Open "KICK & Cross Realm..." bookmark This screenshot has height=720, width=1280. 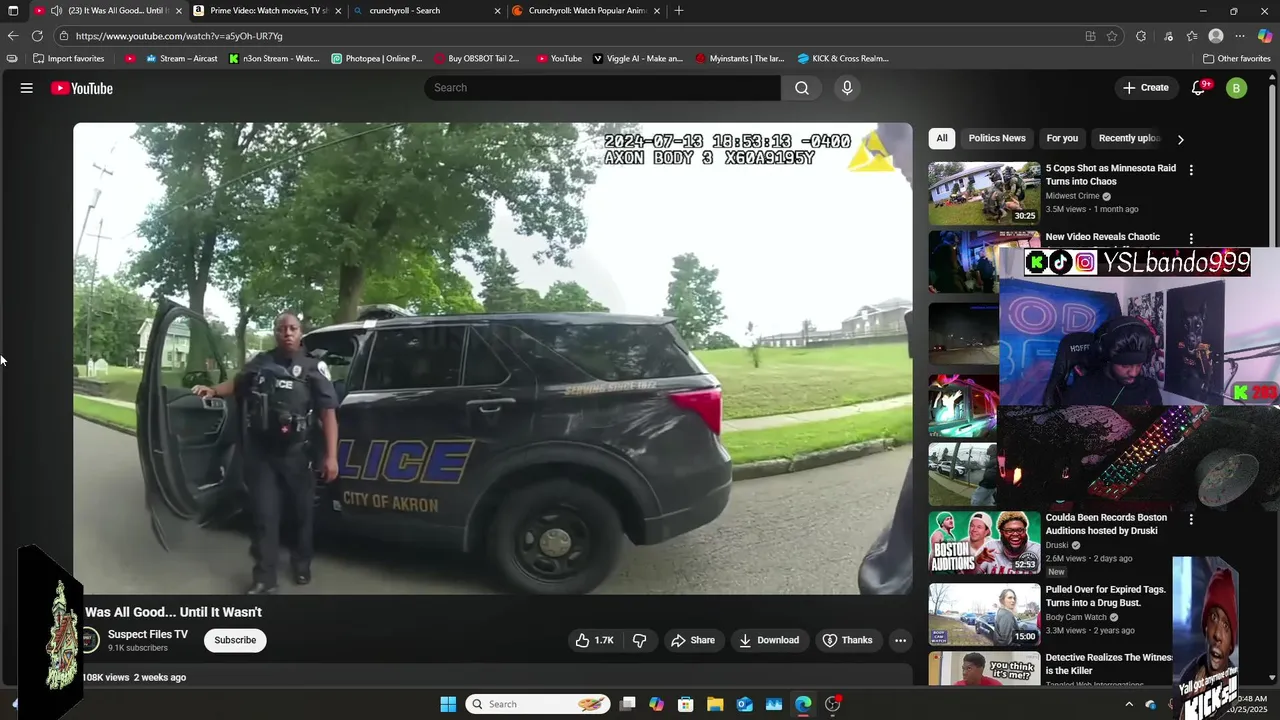[843, 58]
